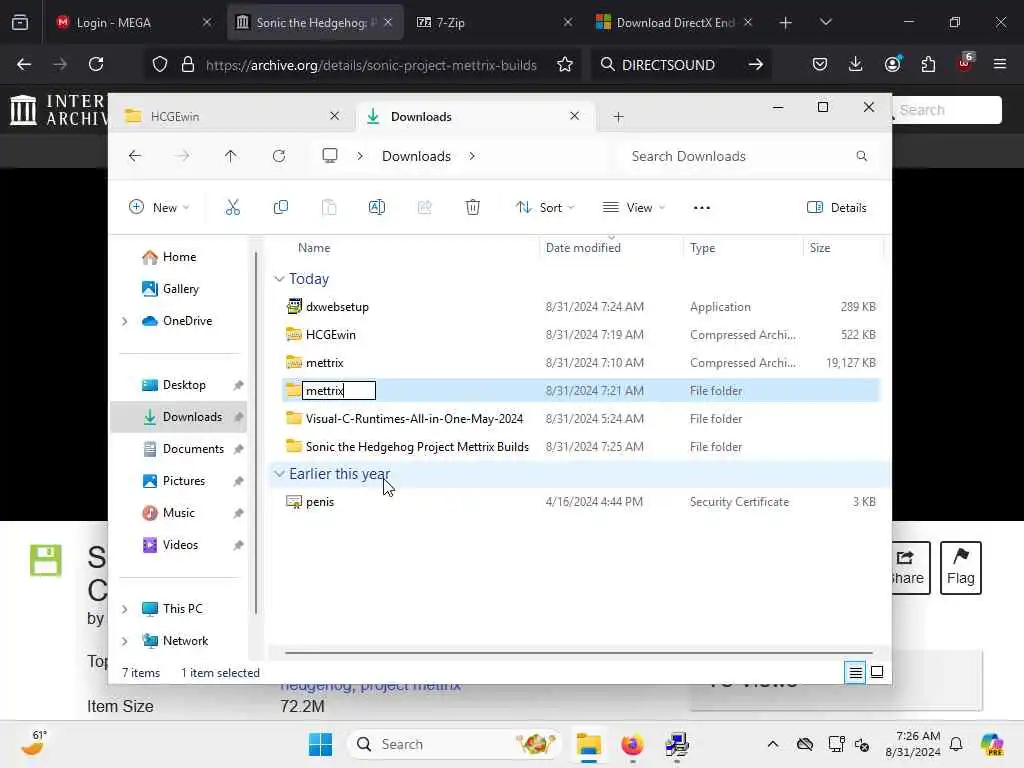Open the Save to Pocket icon
This screenshot has height=768, width=1024.
tap(820, 64)
